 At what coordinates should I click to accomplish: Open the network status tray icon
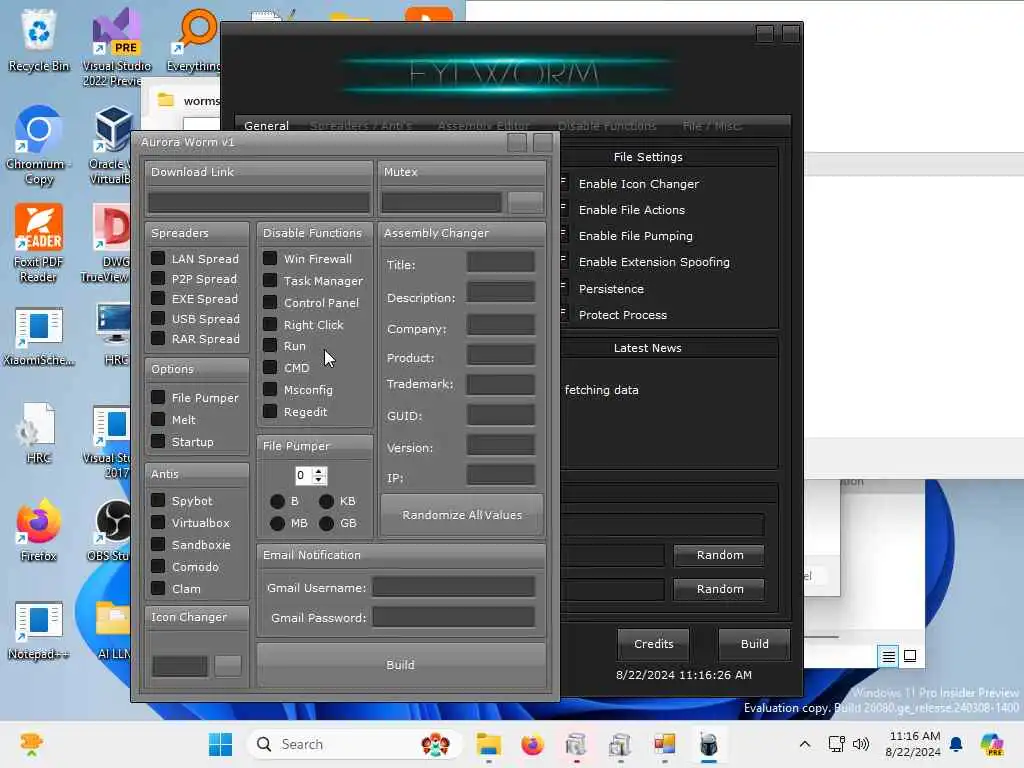(x=837, y=744)
